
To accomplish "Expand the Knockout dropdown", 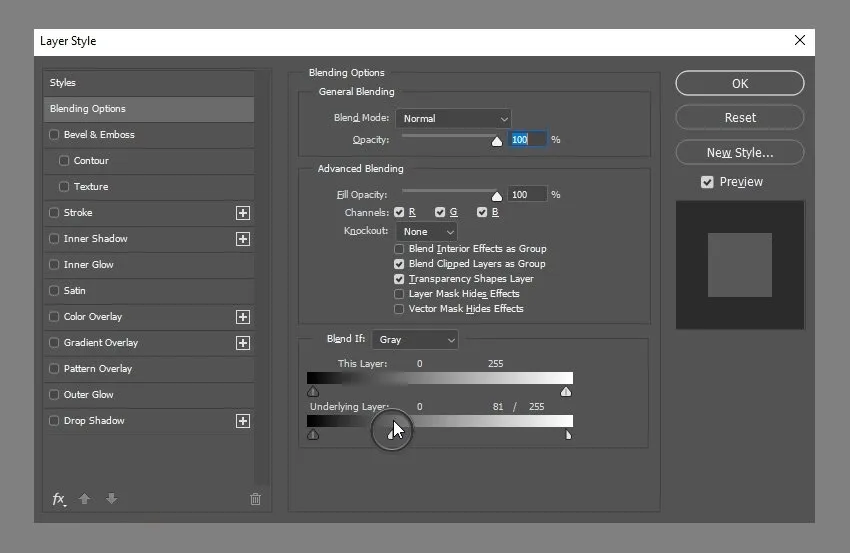I will (426, 231).
